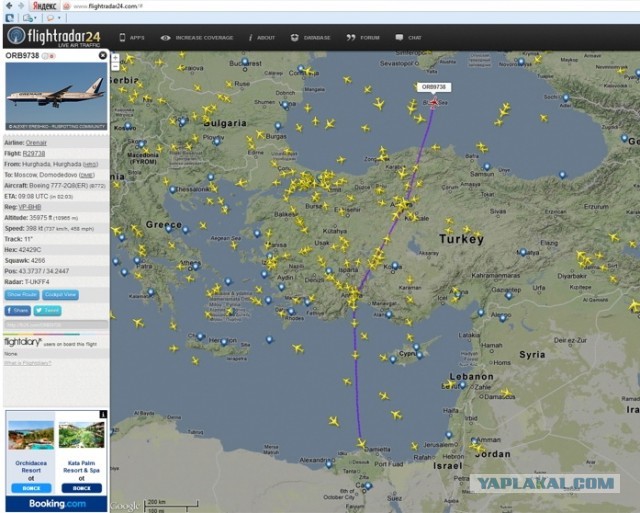Open the VP-BHB registration link
640x513 pixels.
pos(30,207)
